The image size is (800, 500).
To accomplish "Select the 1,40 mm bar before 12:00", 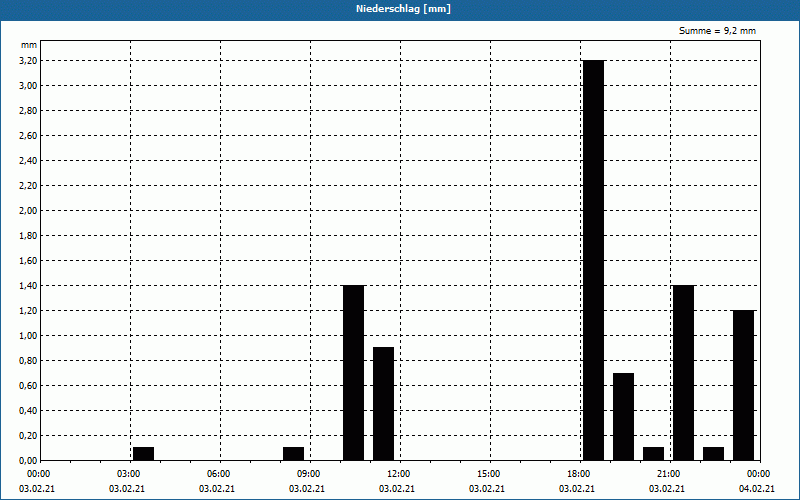I will [353, 373].
